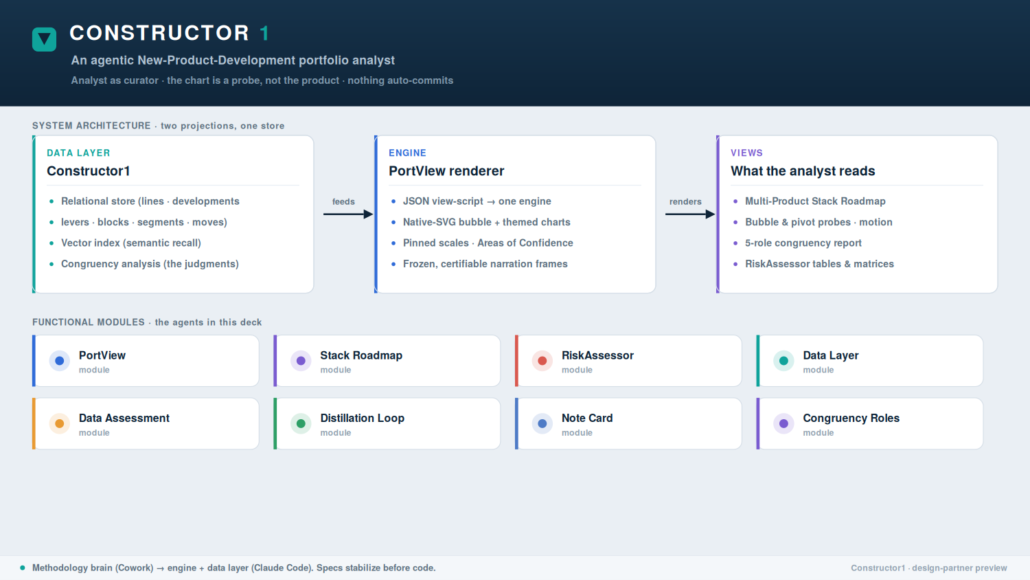Screen dimensions: 1030x580
Task: Open the RiskAssessor module card
Action: [x=629, y=361]
